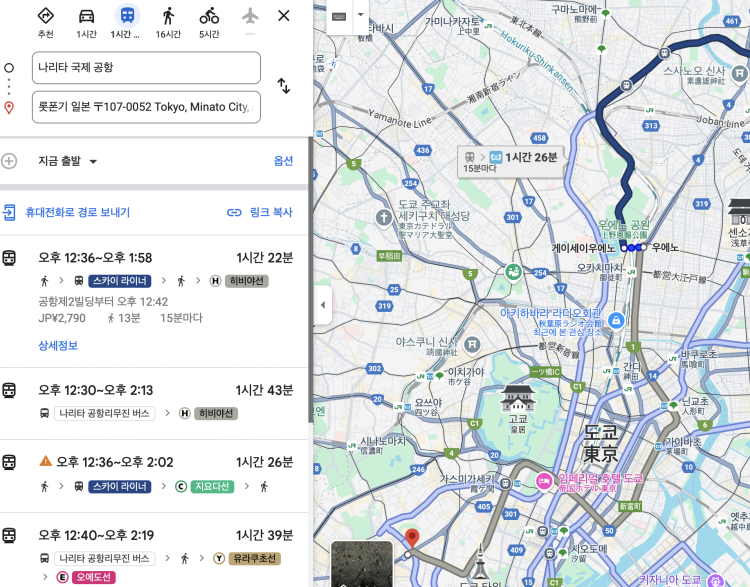Screen dimensions: 750x587
Task: Click the Tokyo Tower icon on map
Action: (x=481, y=561)
